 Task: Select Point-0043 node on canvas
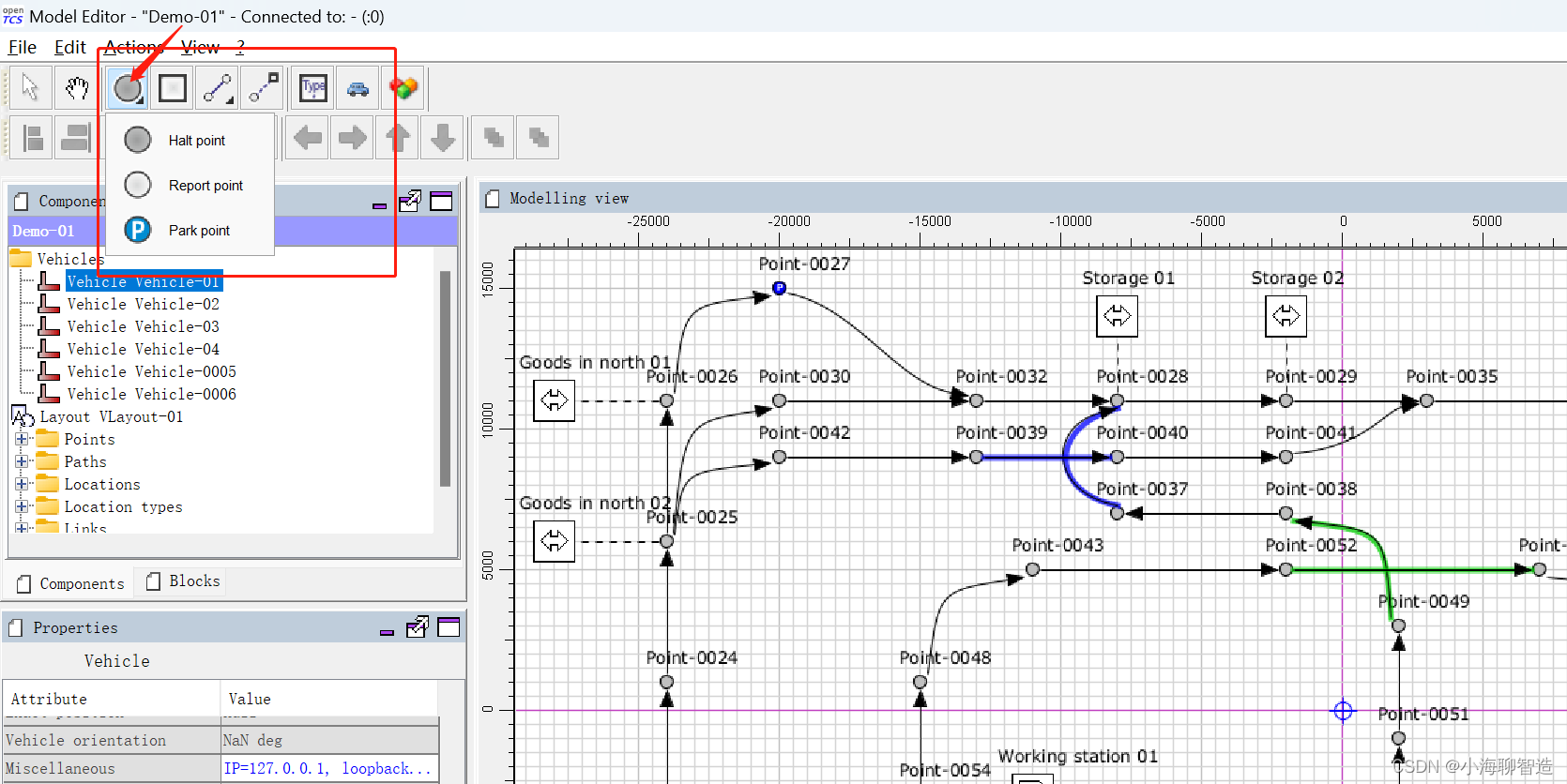tap(1032, 569)
